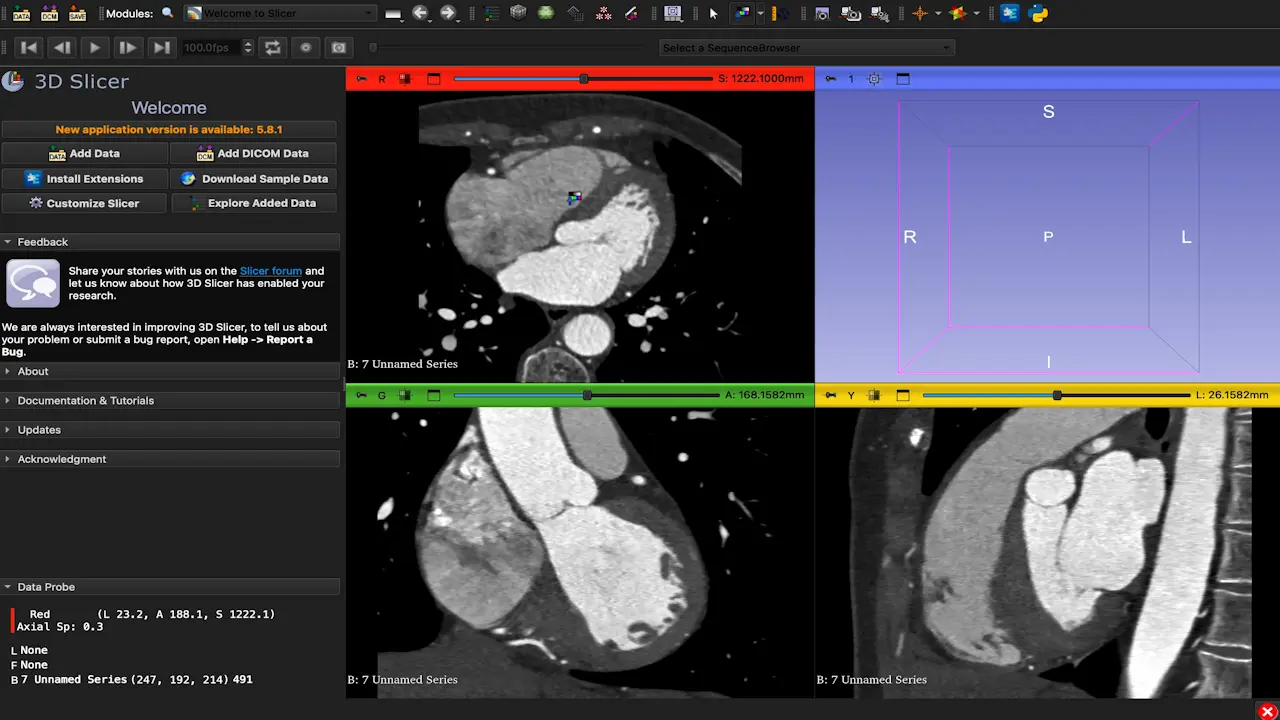
Task: Click the slice intersections icon
Action: tap(959, 14)
